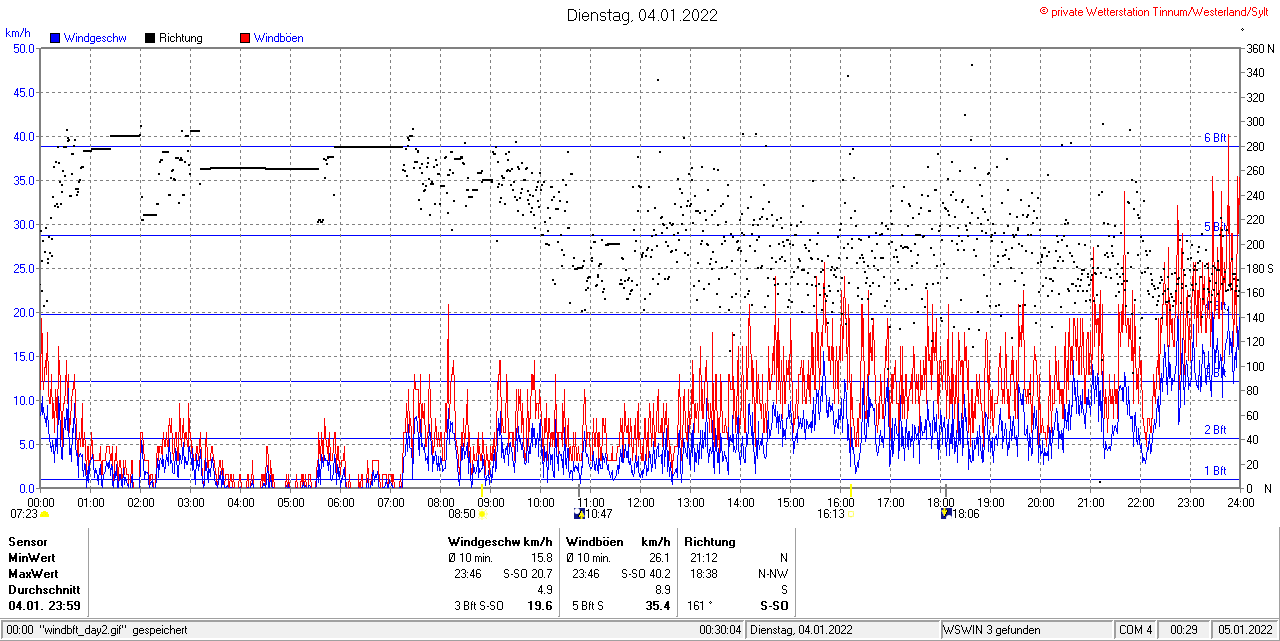The width and height of the screenshot is (1280, 641).
Task: Click the MinWert row label
Action: [x=32, y=558]
